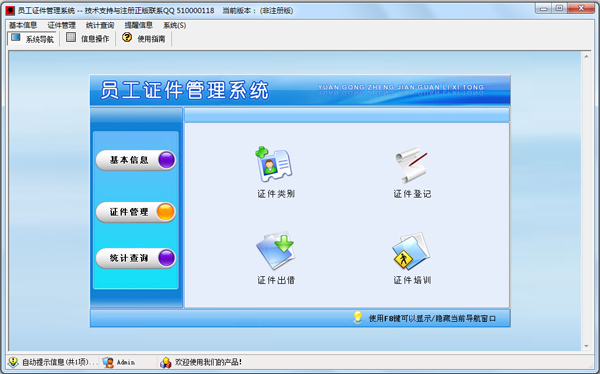This screenshot has width=600, height=374.
Task: Click the 欢迎使用我们的产品 status text
Action: tap(209, 362)
